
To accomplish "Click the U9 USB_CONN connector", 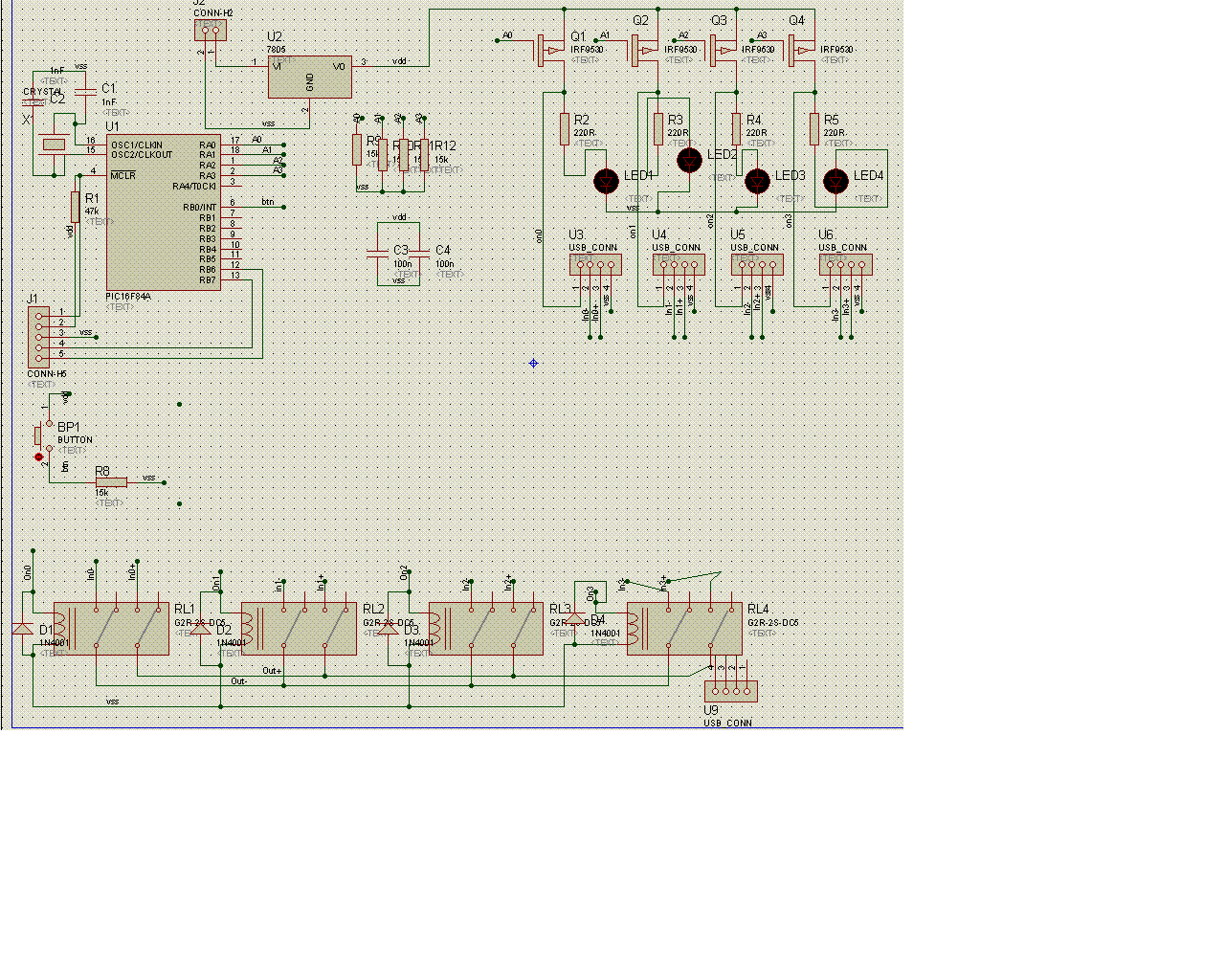I will point(731,691).
